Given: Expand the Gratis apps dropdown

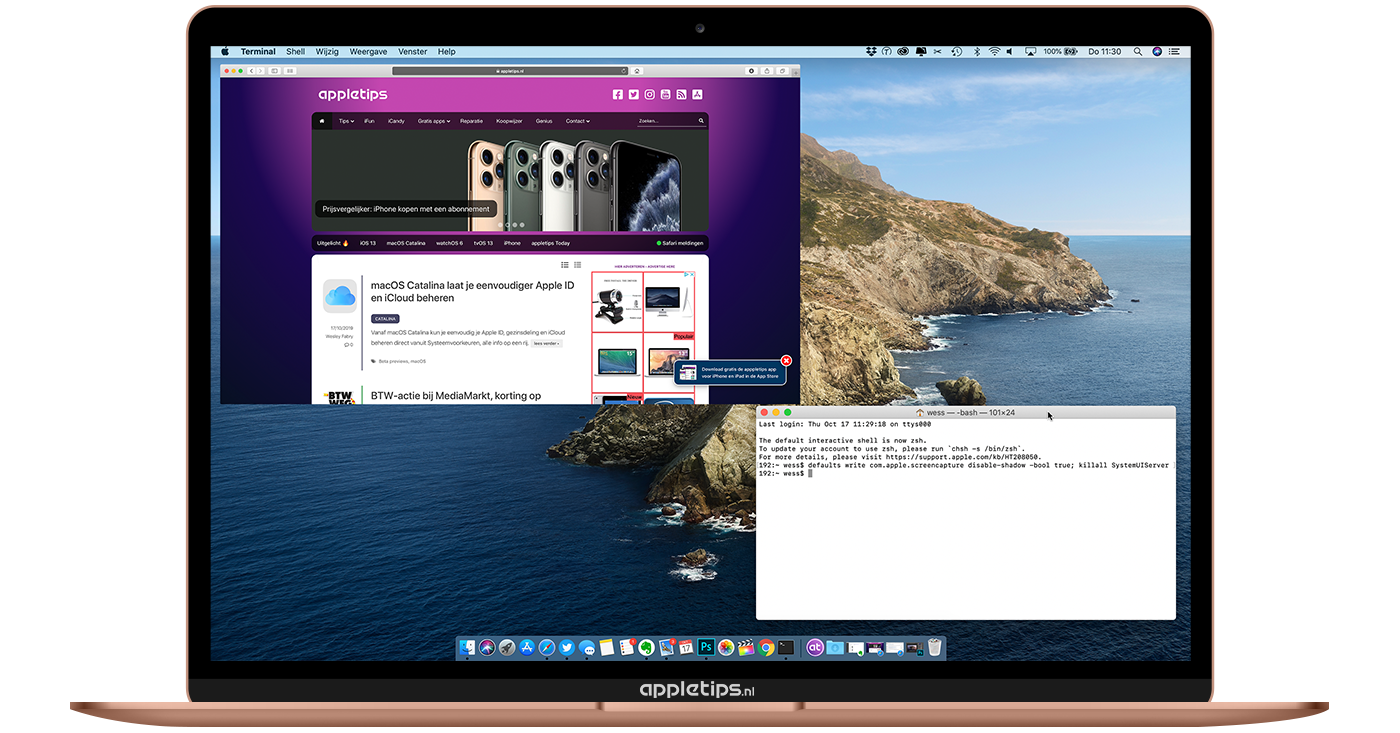Looking at the screenshot, I should click(434, 121).
